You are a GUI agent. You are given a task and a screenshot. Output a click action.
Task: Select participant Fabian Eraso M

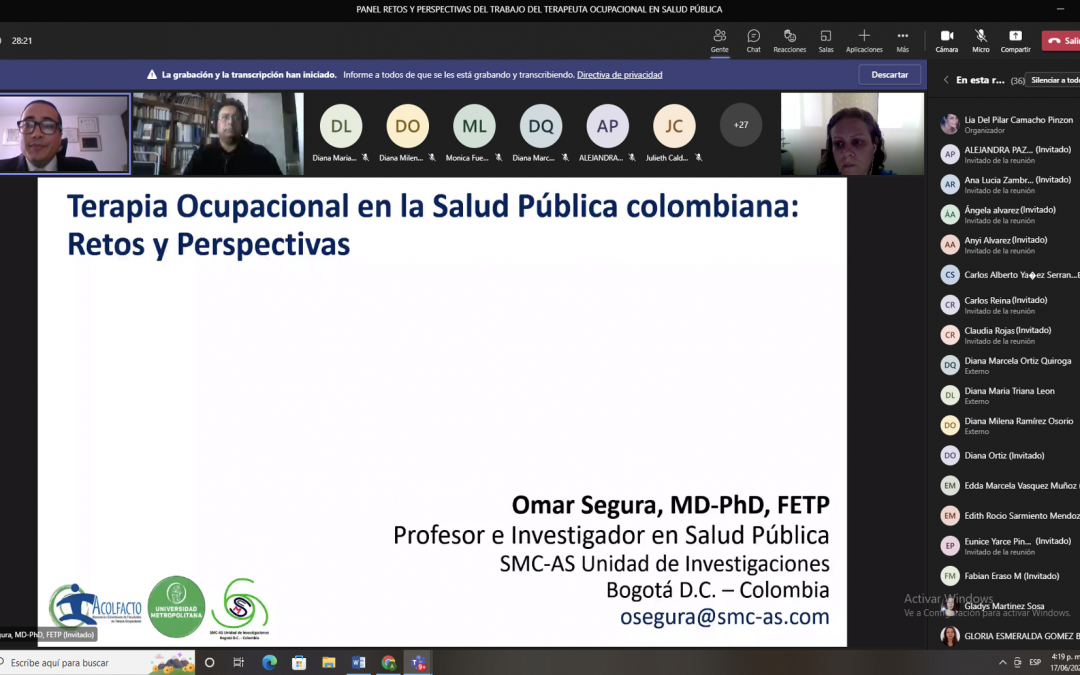(x=1011, y=576)
